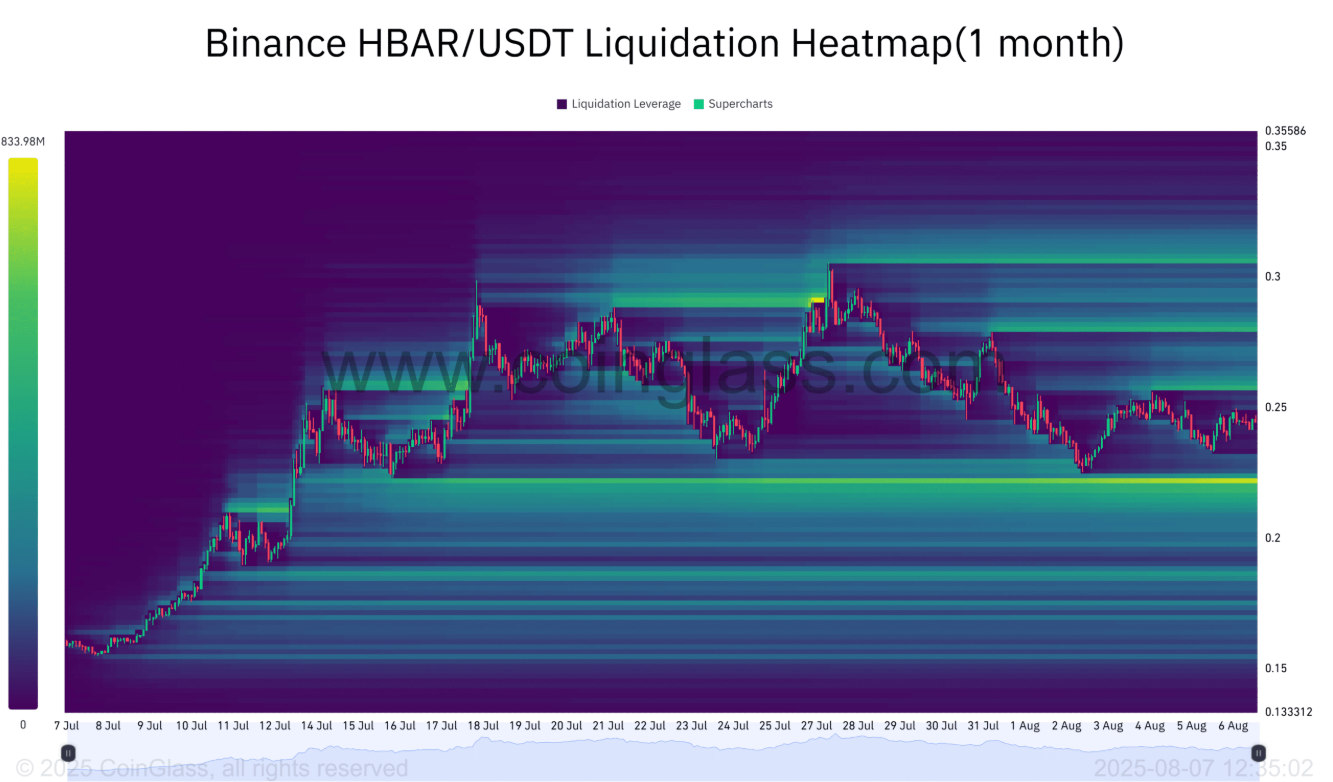Click the 0.35 price axis label
Screen dimensions: 1333x782
1275,146
